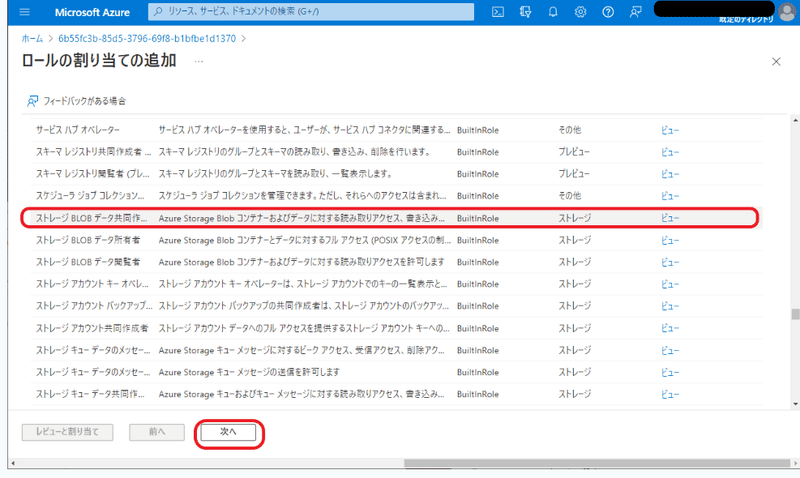Viewport: 800px width, 478px height.
Task: Click the role list scroll down arrow
Action: tap(795, 404)
